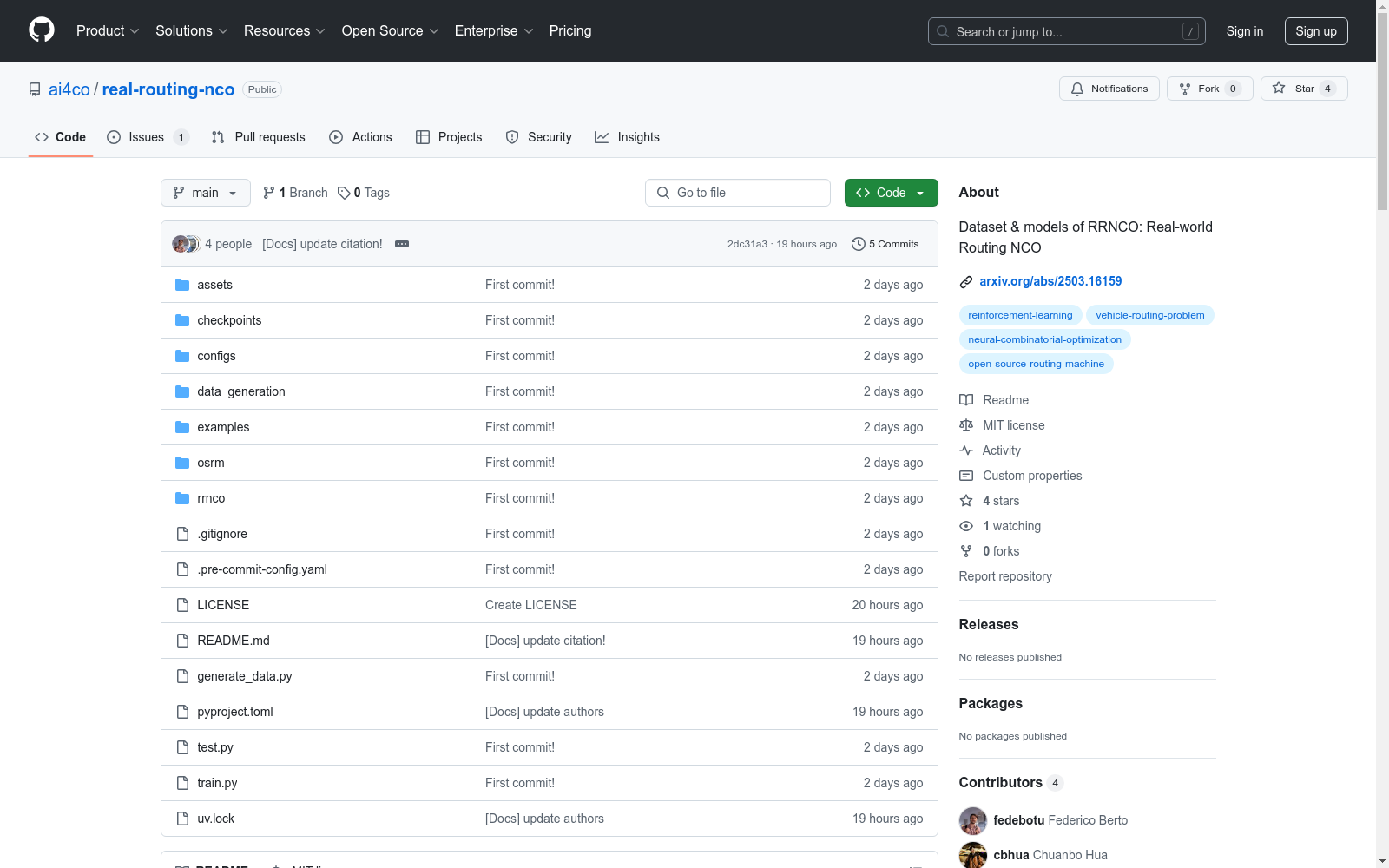Image resolution: width=1389 pixels, height=868 pixels.
Task: Open the 0 Tags link
Action: click(364, 193)
